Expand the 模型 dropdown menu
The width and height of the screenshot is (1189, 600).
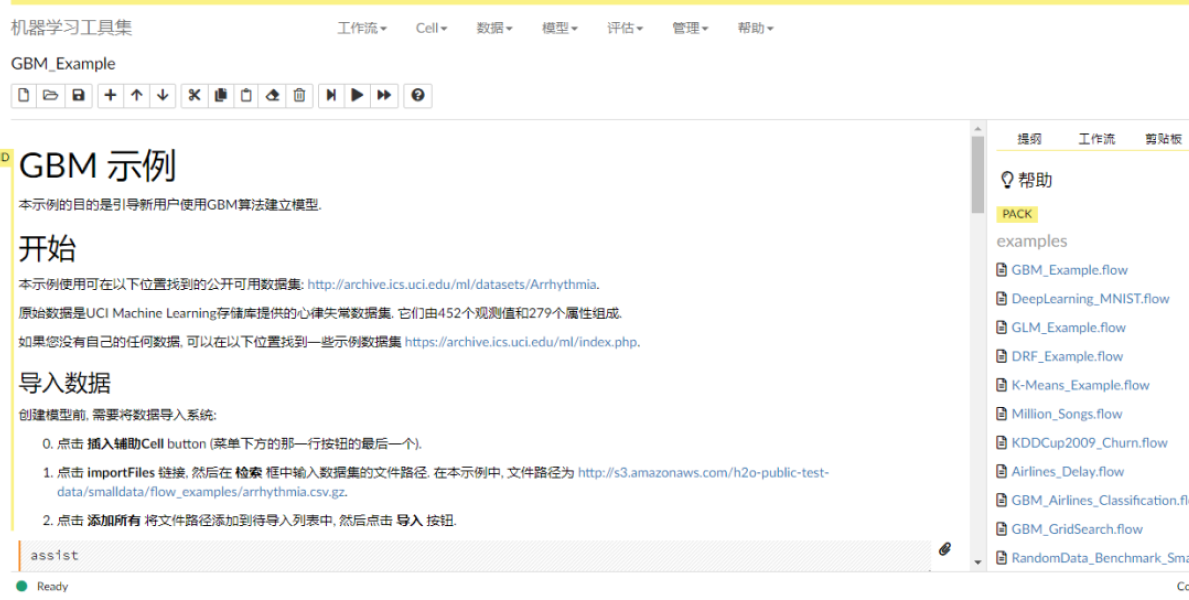(x=559, y=28)
